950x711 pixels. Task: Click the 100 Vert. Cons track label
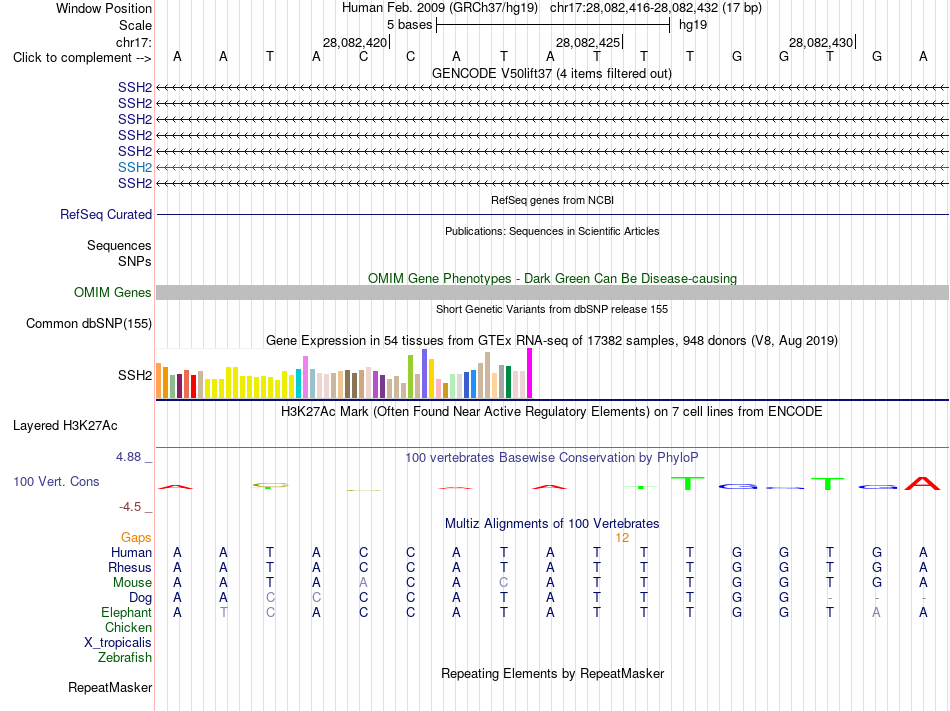pyautogui.click(x=56, y=481)
